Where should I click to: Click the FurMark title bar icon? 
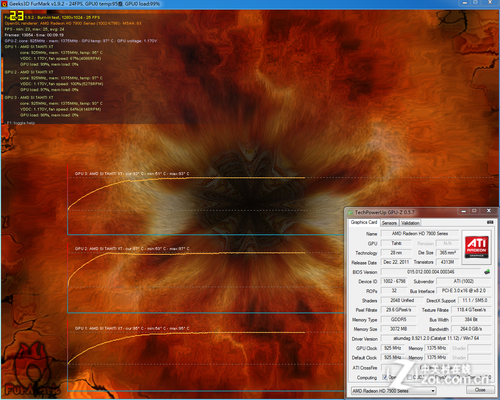click(4, 4)
